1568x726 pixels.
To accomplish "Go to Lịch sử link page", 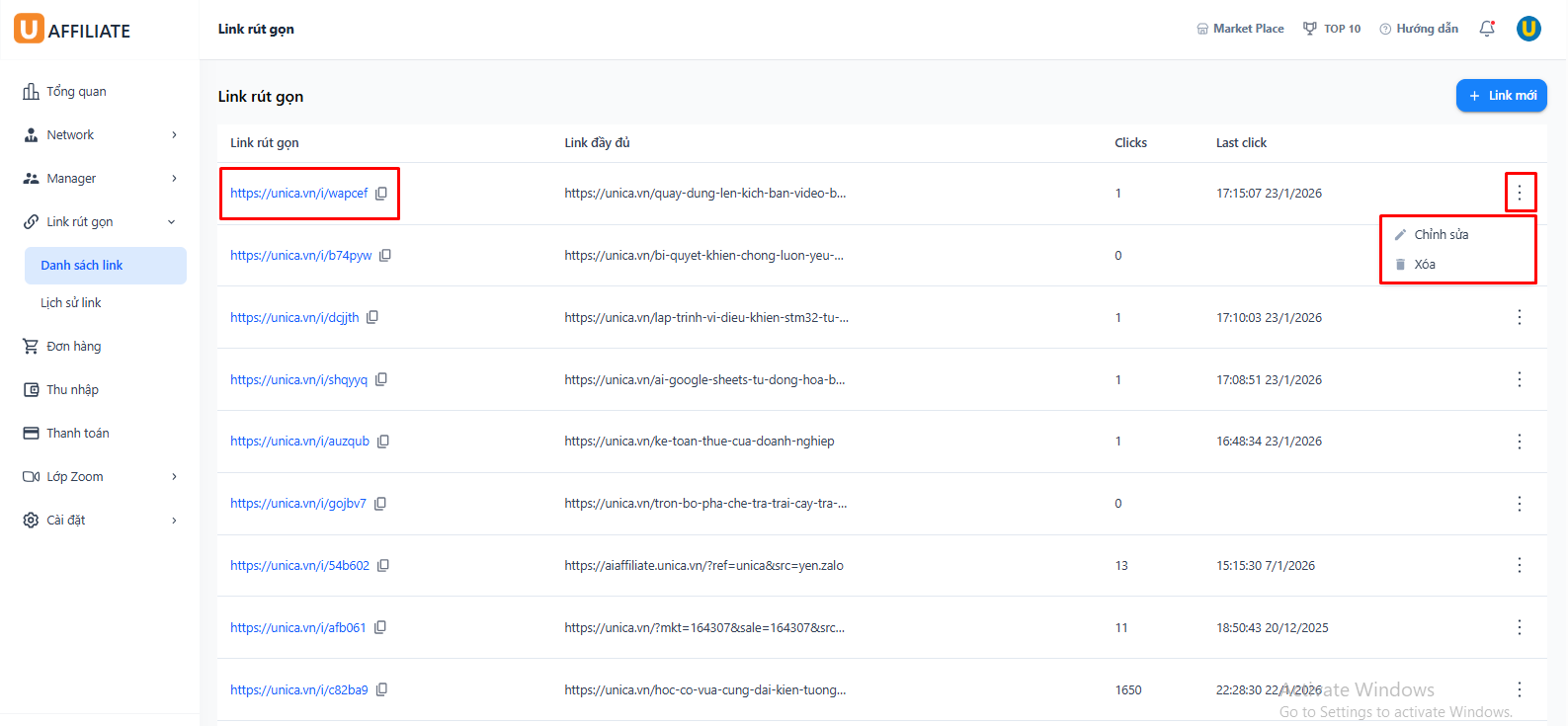I will (x=71, y=303).
